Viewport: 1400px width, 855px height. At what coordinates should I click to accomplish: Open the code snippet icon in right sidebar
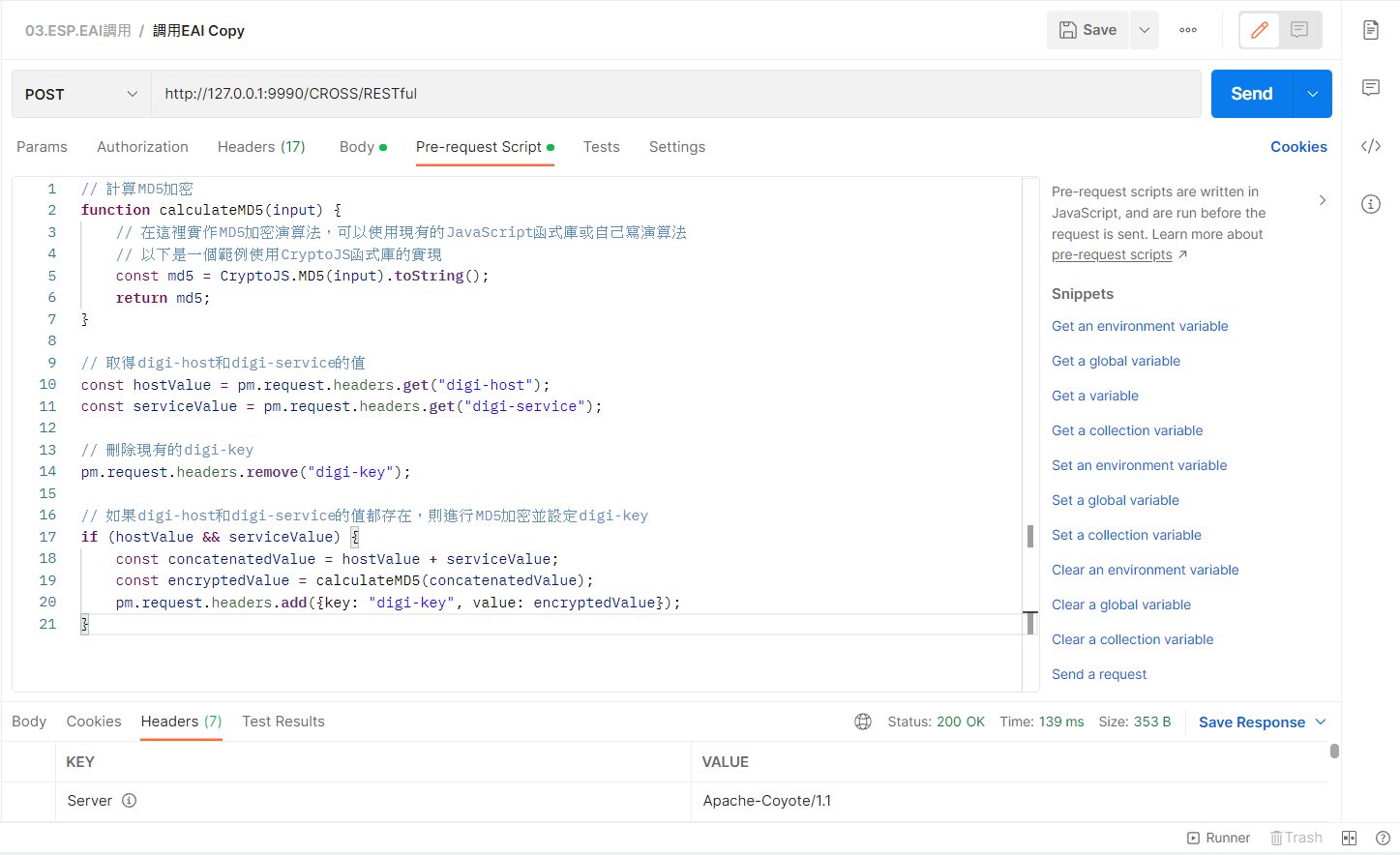pyautogui.click(x=1371, y=146)
